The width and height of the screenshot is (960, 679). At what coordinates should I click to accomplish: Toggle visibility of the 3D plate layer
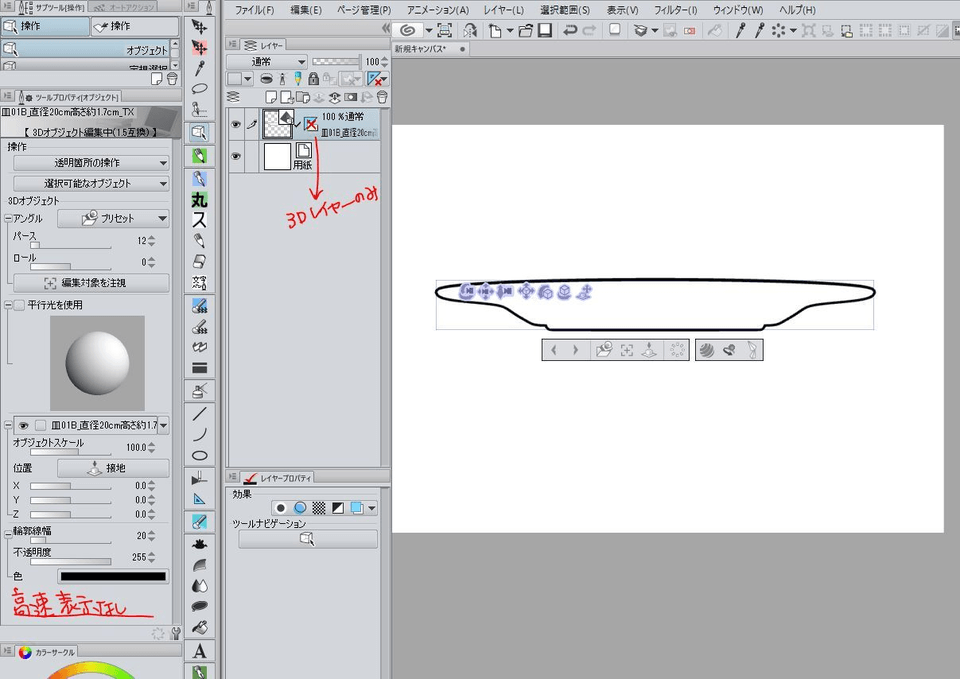click(237, 125)
